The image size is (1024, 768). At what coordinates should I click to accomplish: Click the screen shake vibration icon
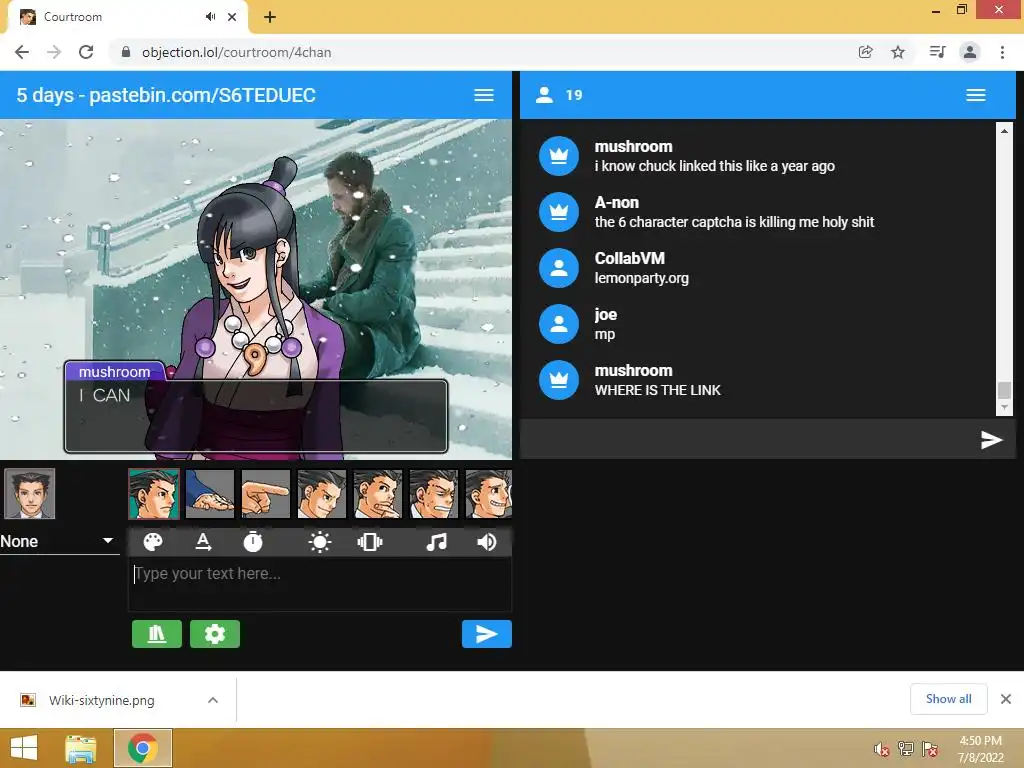370,542
